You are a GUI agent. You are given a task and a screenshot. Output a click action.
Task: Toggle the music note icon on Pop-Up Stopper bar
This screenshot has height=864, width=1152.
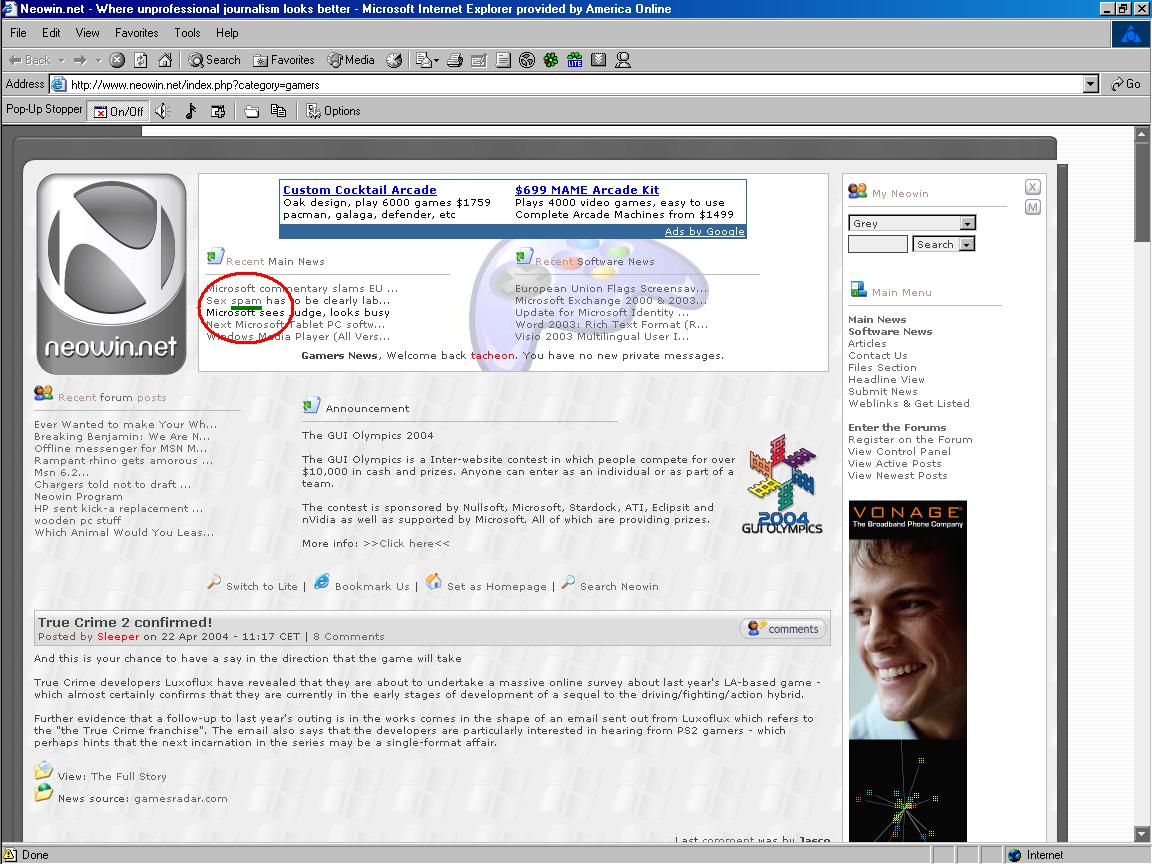point(192,111)
